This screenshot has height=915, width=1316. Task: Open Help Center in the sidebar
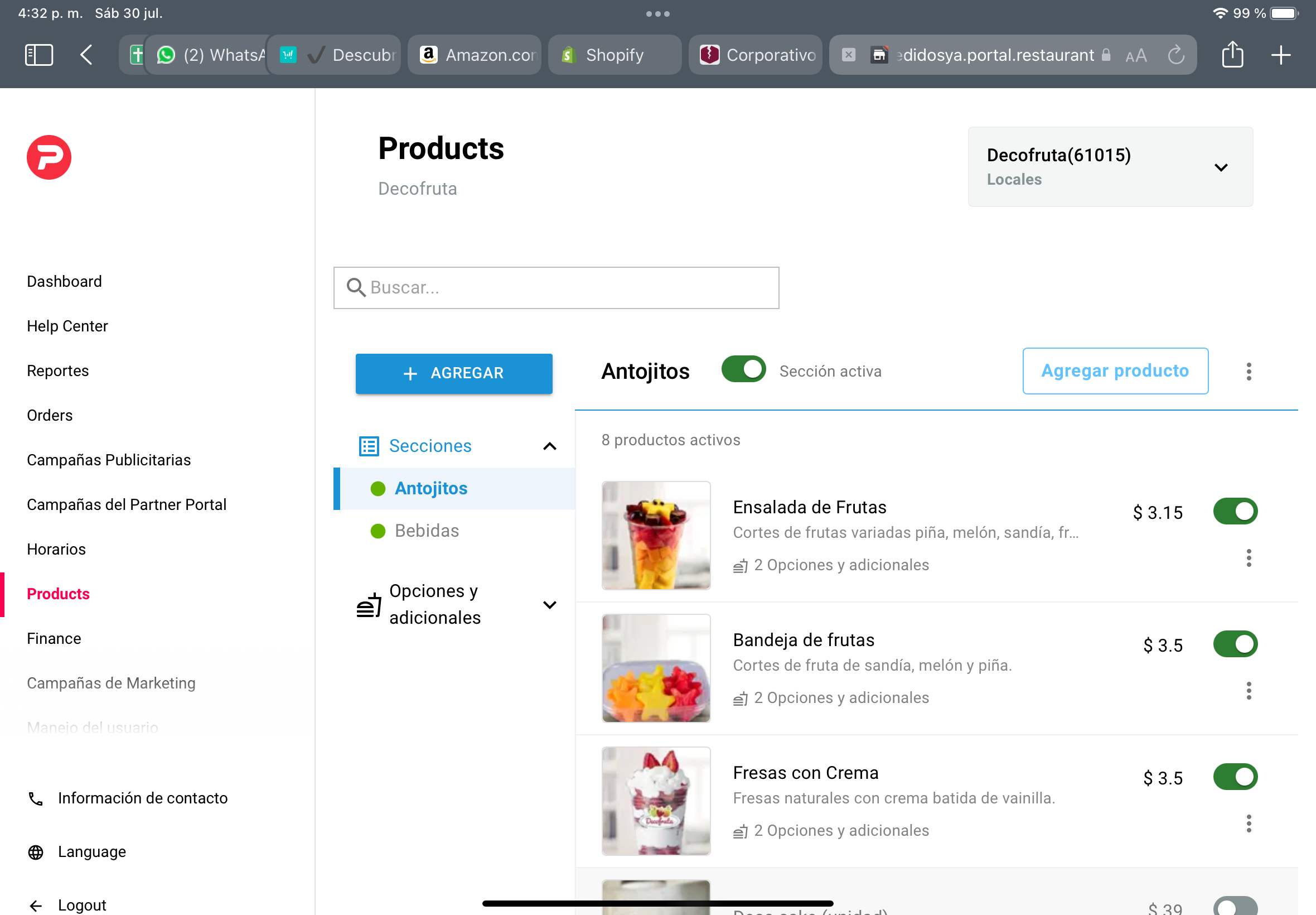67,326
